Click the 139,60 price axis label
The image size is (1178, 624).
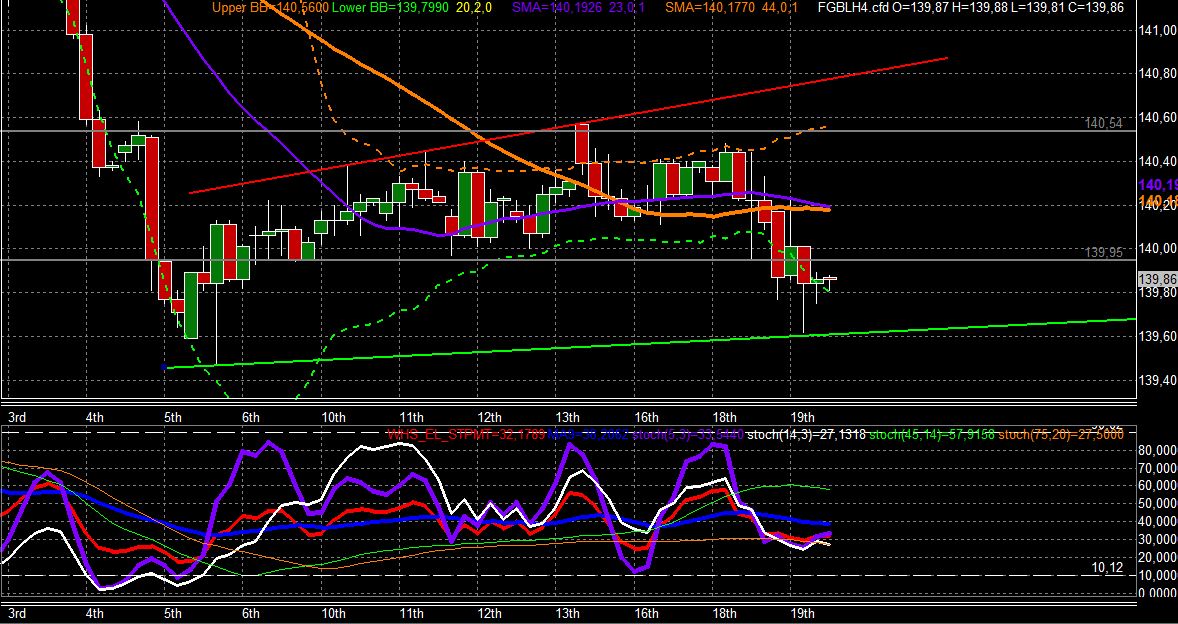point(1158,336)
